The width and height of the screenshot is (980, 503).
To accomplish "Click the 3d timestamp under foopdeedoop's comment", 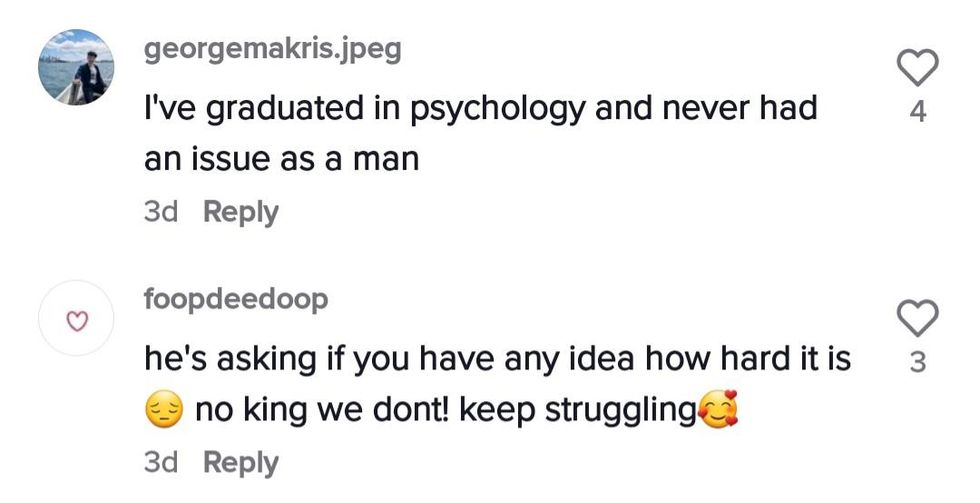I will pyautogui.click(x=161, y=463).
